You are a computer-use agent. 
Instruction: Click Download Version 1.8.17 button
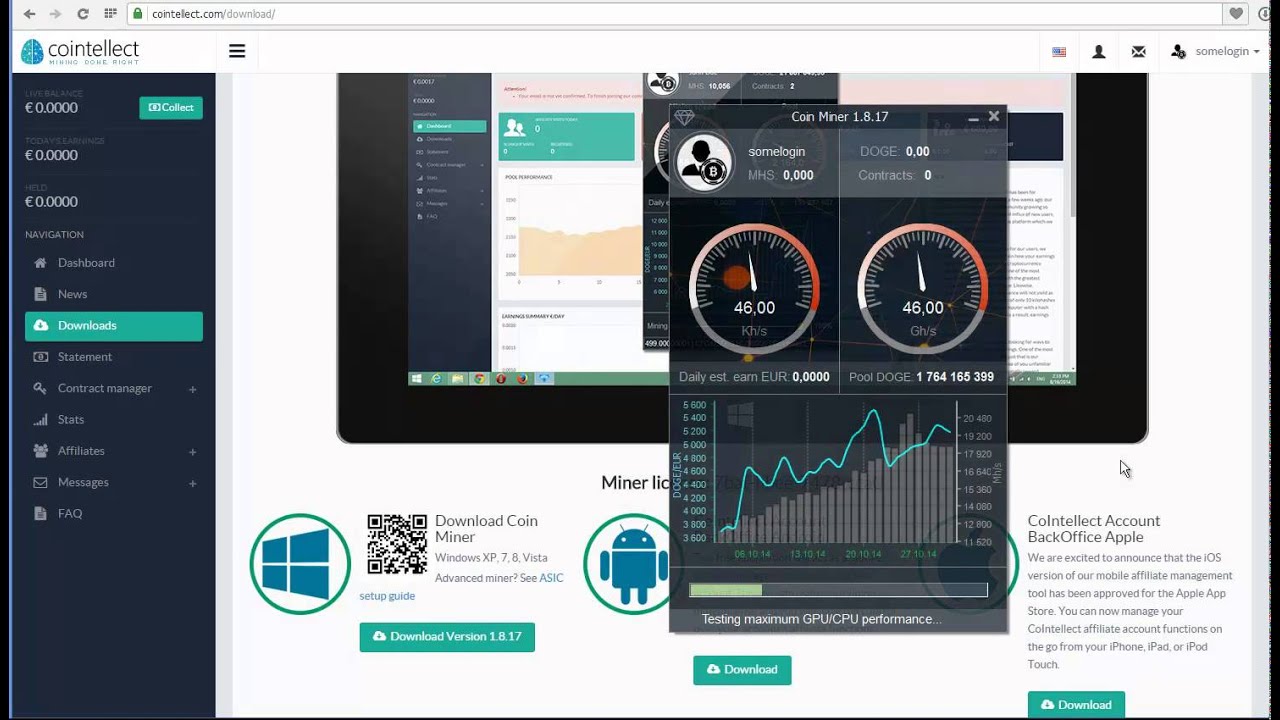(x=447, y=637)
